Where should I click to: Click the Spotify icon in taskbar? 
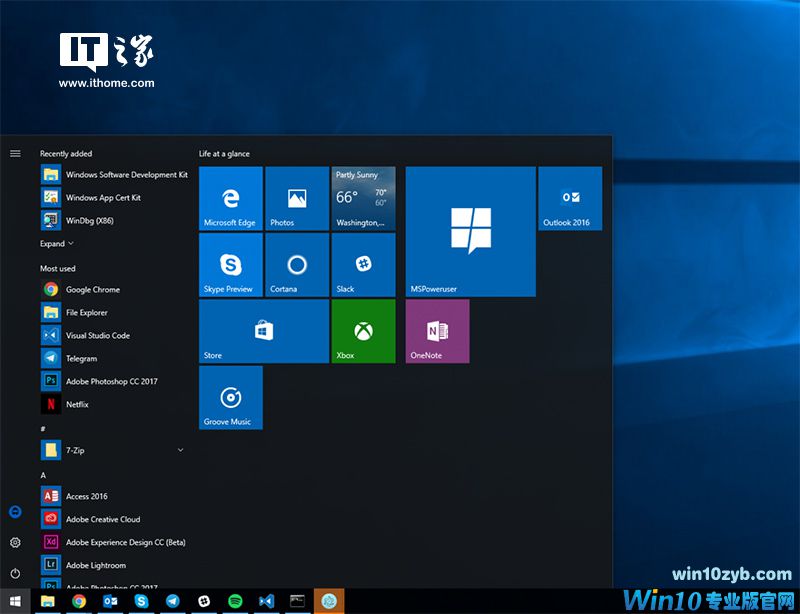tap(236, 601)
